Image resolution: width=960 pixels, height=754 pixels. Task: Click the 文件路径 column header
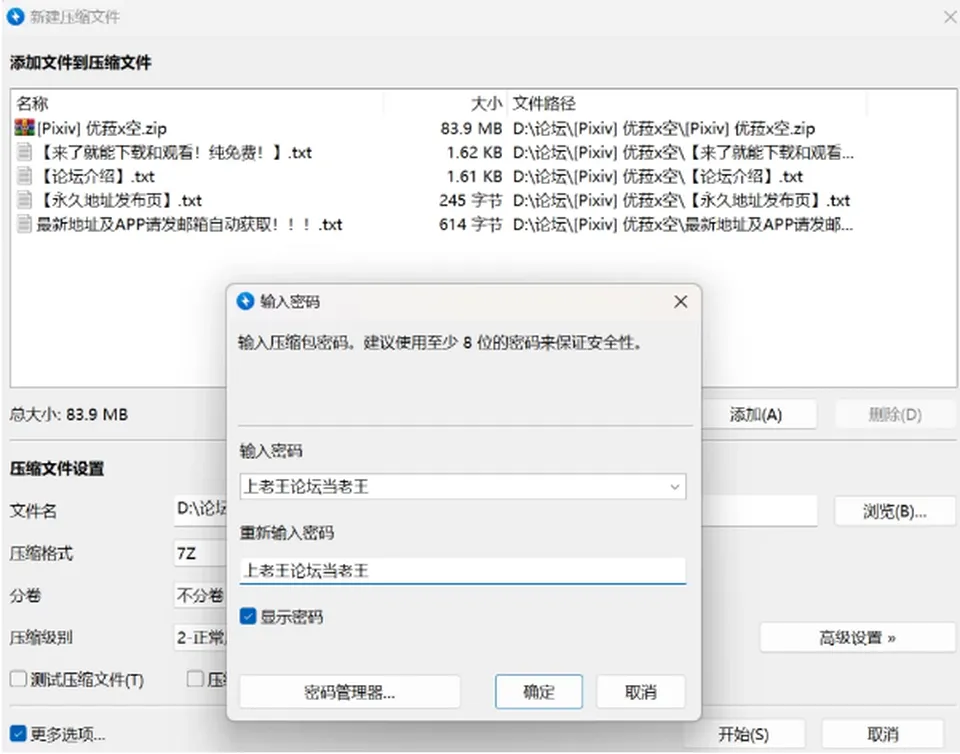point(544,103)
